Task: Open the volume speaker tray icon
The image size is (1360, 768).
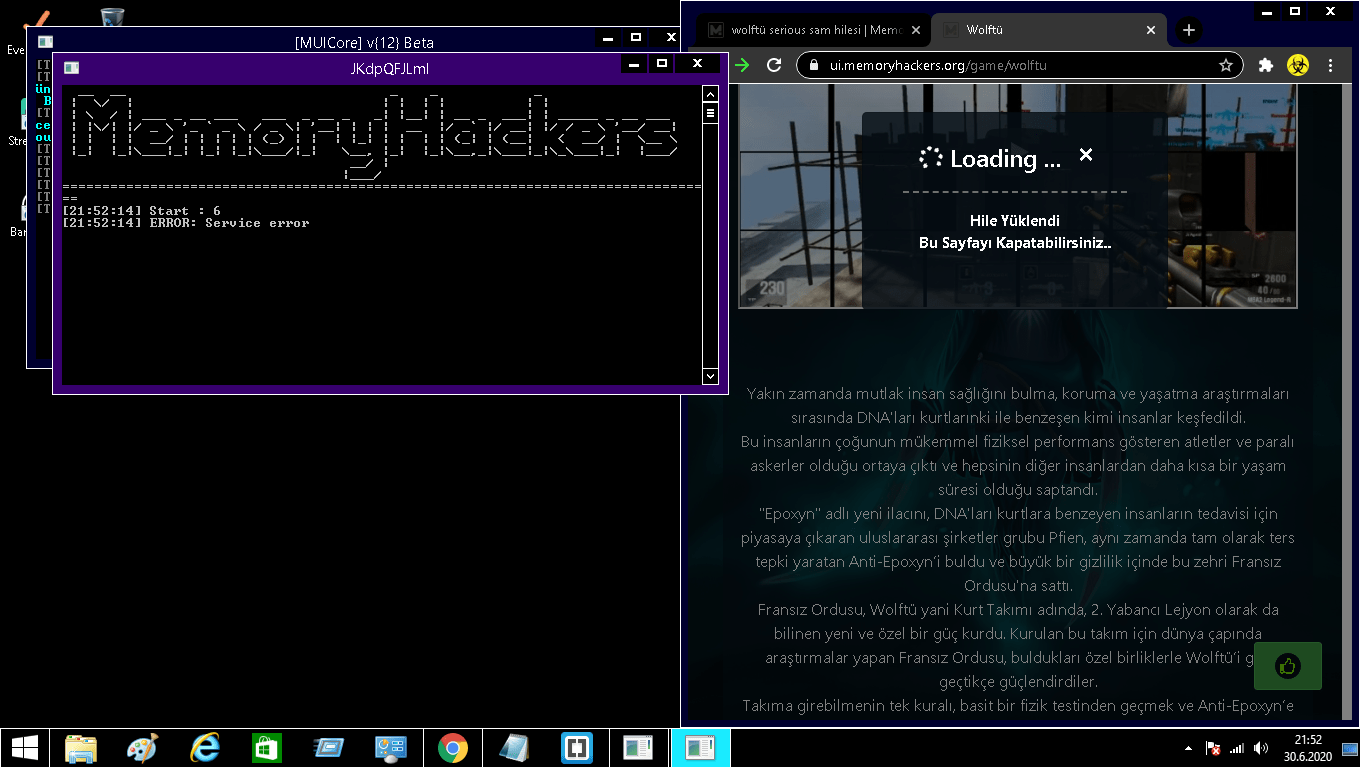Action: pos(1260,748)
